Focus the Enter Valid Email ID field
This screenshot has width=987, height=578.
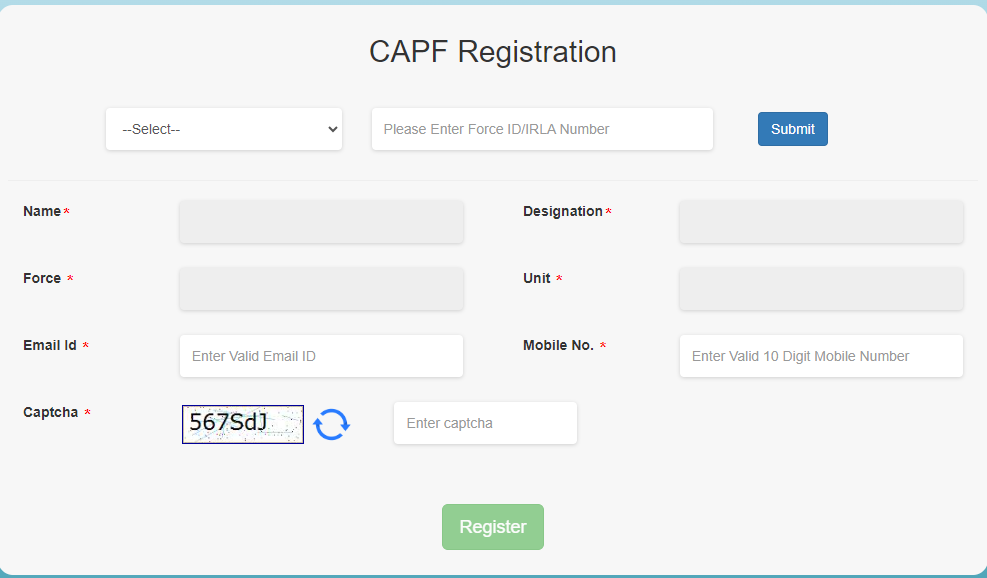[x=321, y=356]
